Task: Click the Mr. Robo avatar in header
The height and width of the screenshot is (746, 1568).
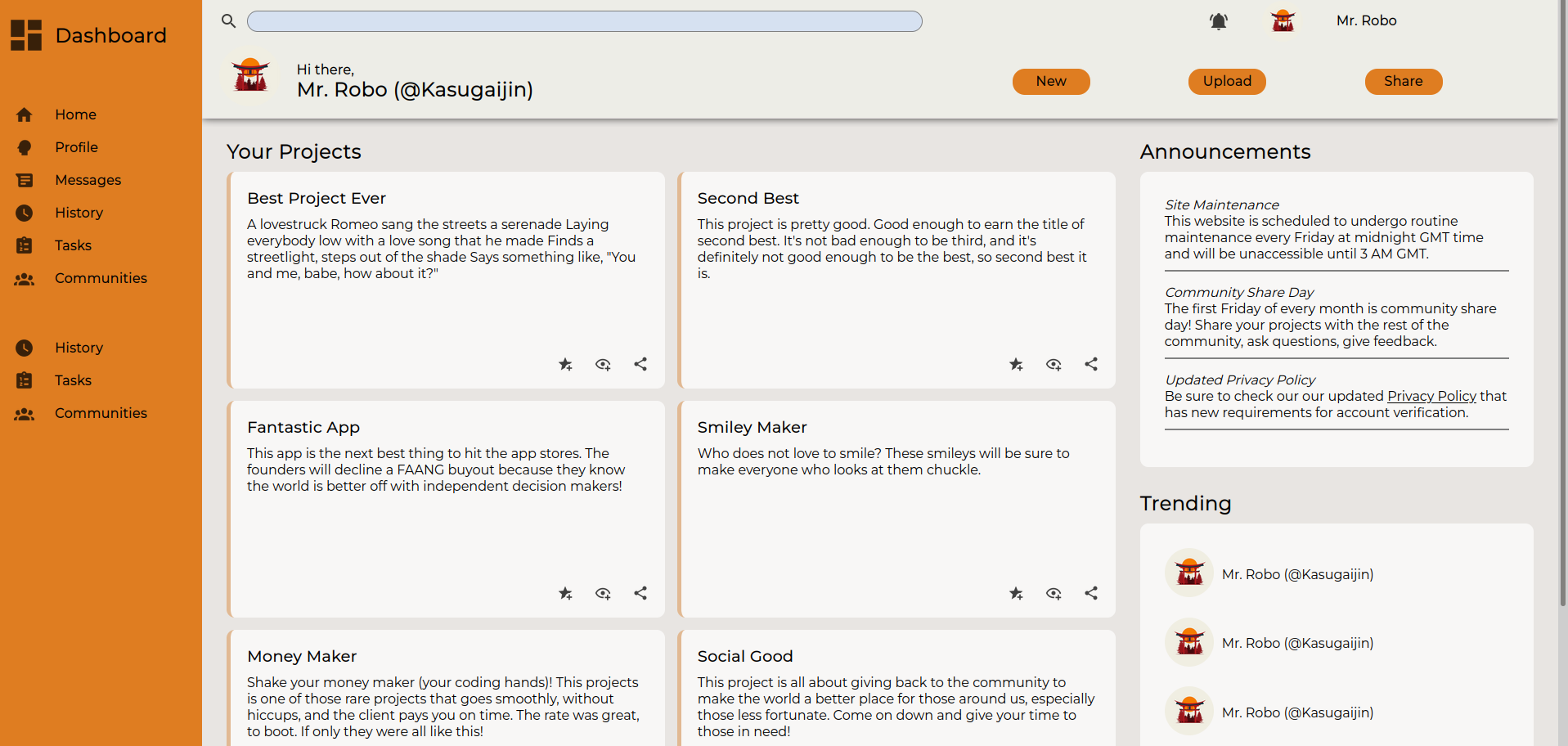Action: 1283,20
